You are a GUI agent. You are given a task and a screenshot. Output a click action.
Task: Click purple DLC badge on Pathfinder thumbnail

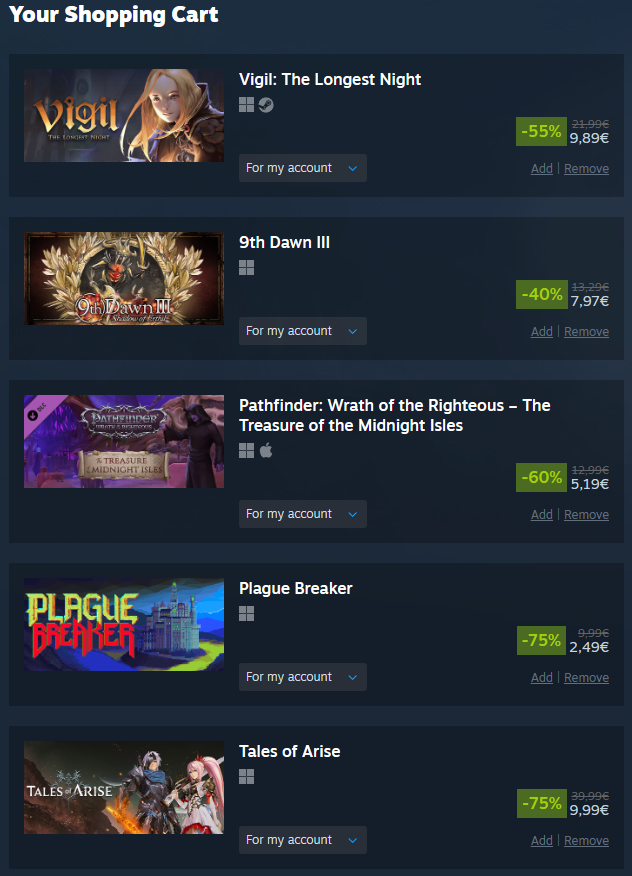click(38, 411)
